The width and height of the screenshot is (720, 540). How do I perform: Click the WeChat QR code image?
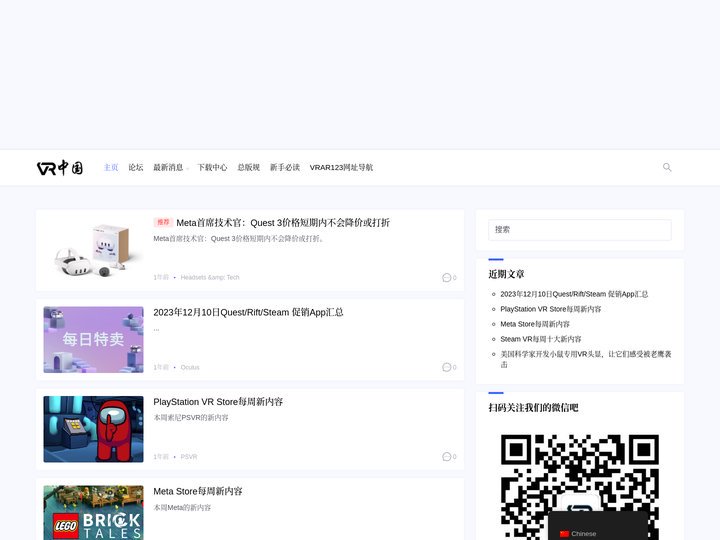pos(579,486)
